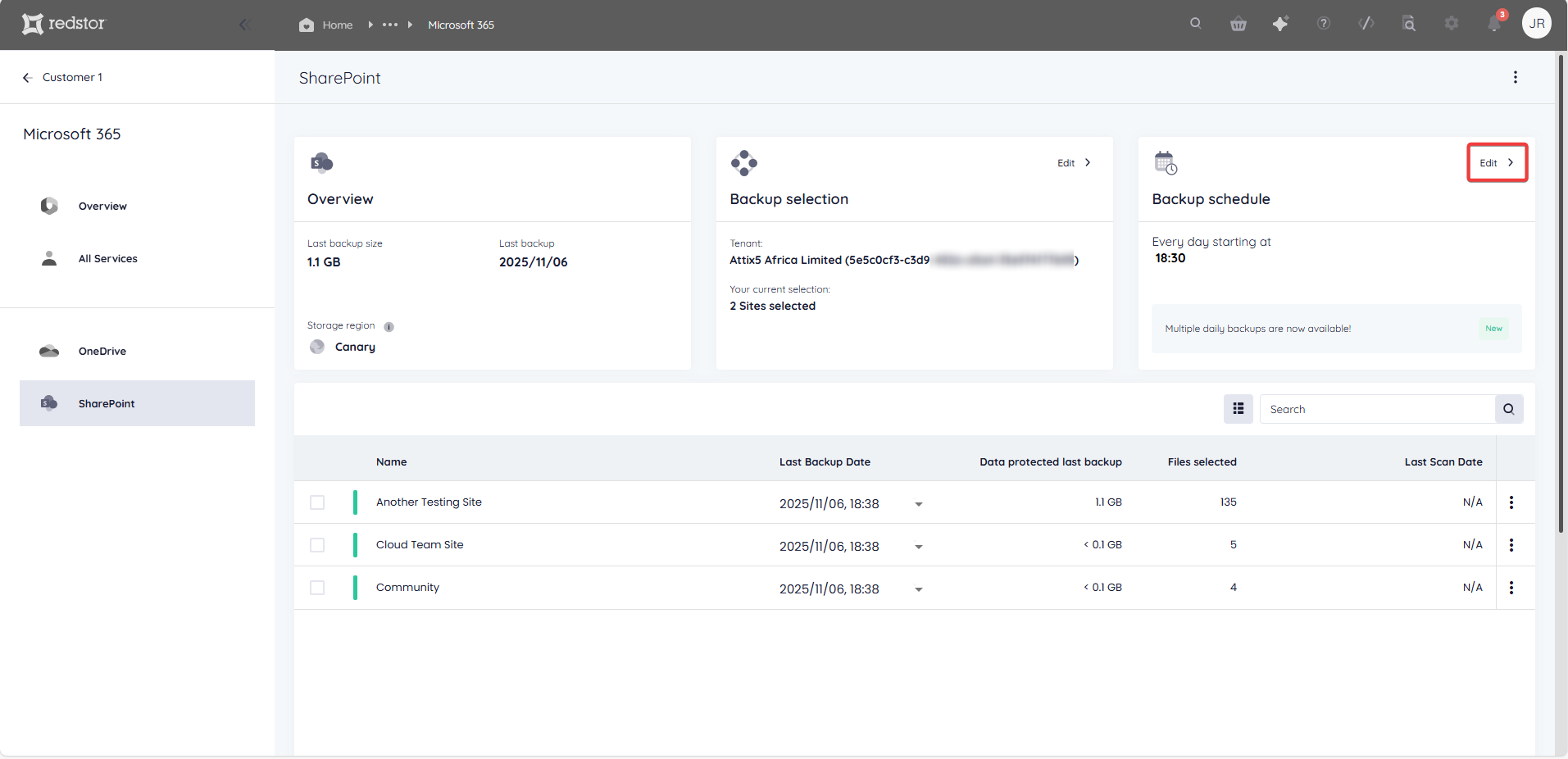
Task: Click the Data protected last backup header
Action: 1051,461
